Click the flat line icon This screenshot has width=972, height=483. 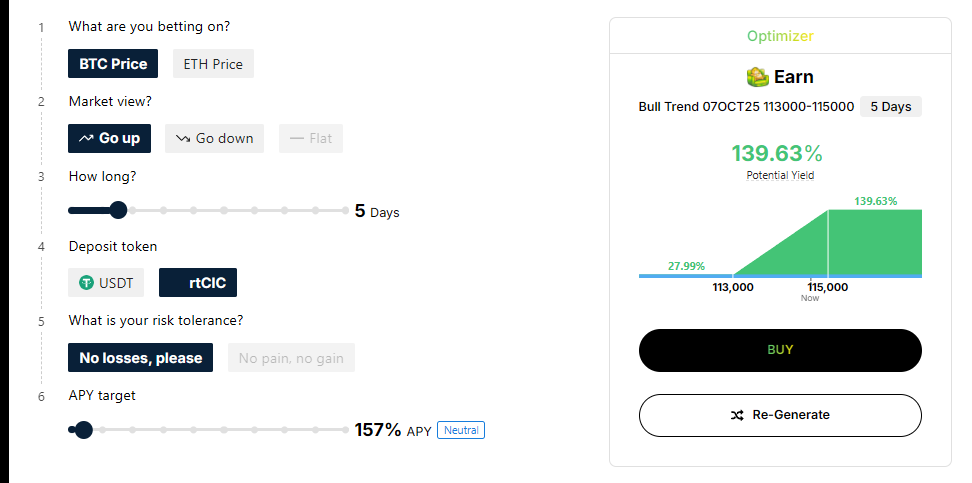pos(297,138)
